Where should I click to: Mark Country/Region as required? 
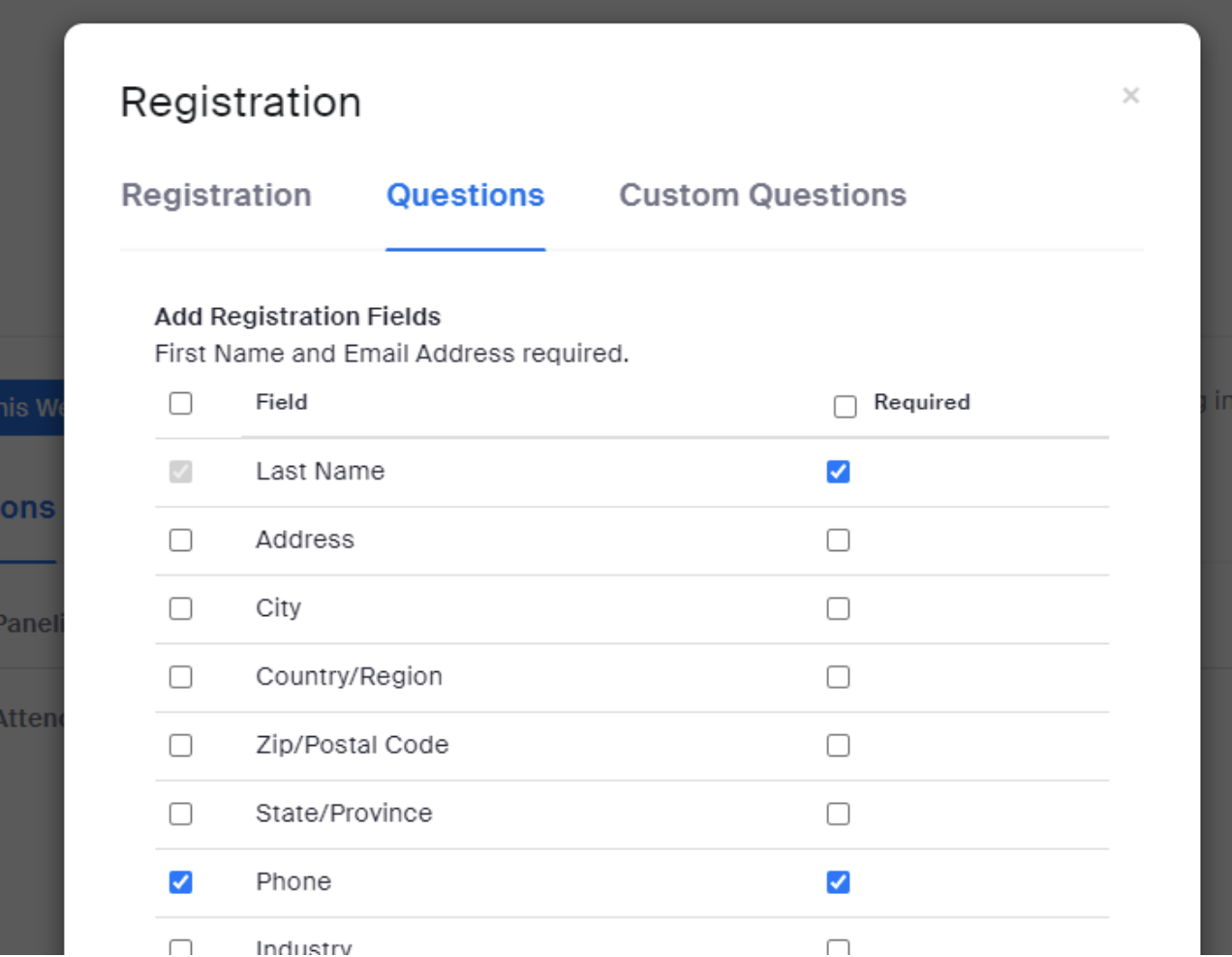(839, 676)
